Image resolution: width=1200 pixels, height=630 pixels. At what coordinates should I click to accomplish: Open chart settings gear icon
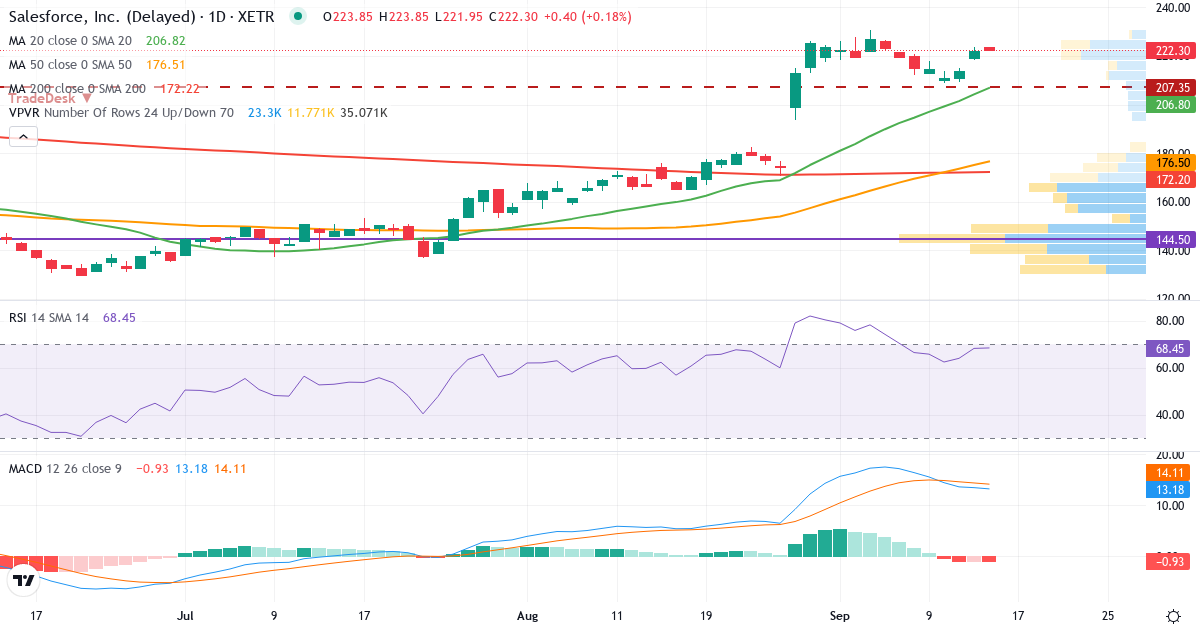[1173, 616]
